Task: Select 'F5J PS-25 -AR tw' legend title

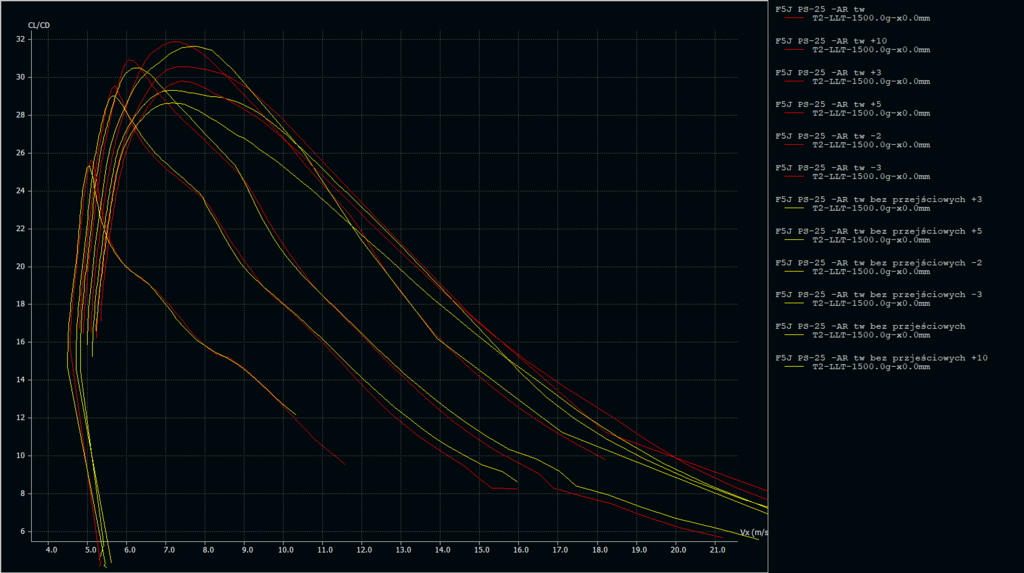Action: click(x=826, y=9)
